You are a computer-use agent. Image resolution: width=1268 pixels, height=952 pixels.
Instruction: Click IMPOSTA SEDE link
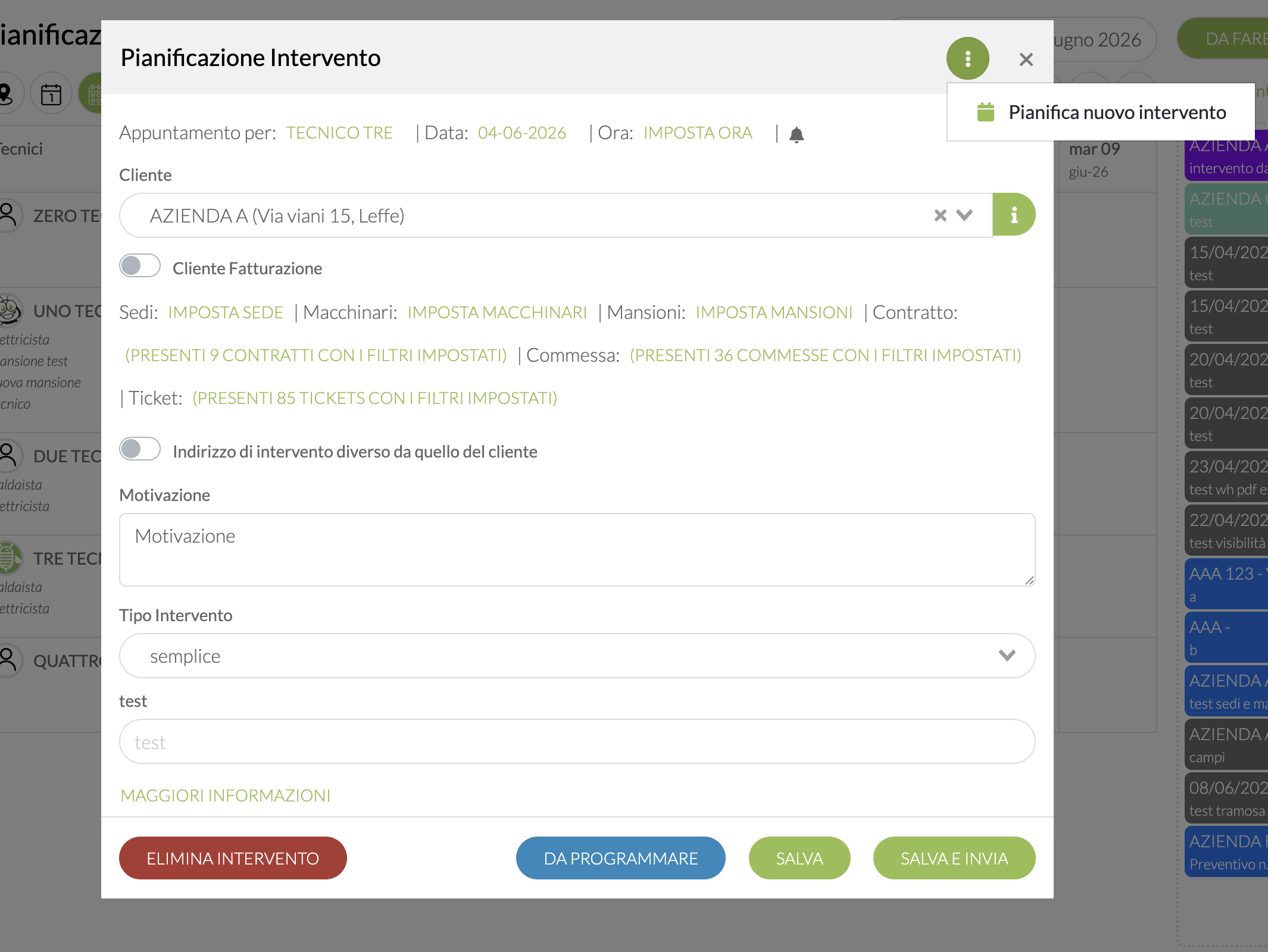(x=226, y=312)
